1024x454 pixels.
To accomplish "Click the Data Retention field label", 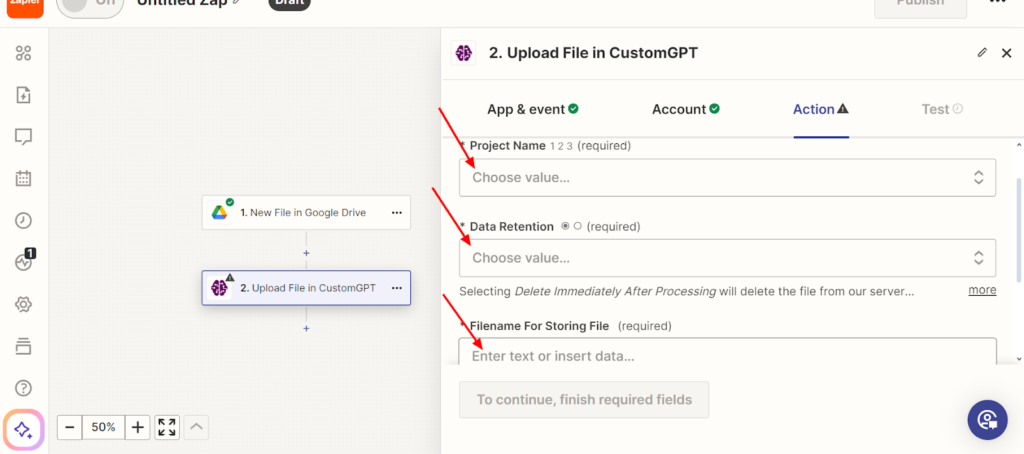I will (511, 227).
